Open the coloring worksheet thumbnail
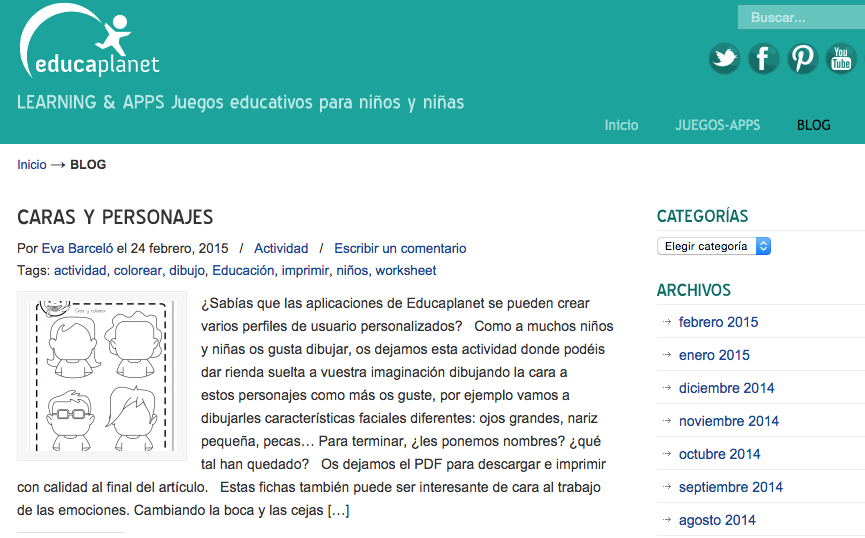 point(102,376)
